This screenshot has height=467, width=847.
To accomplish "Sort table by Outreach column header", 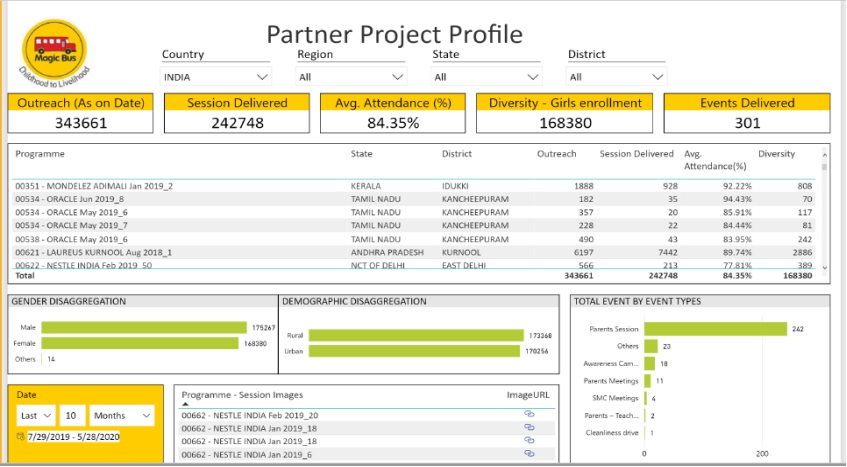I will tap(557, 154).
